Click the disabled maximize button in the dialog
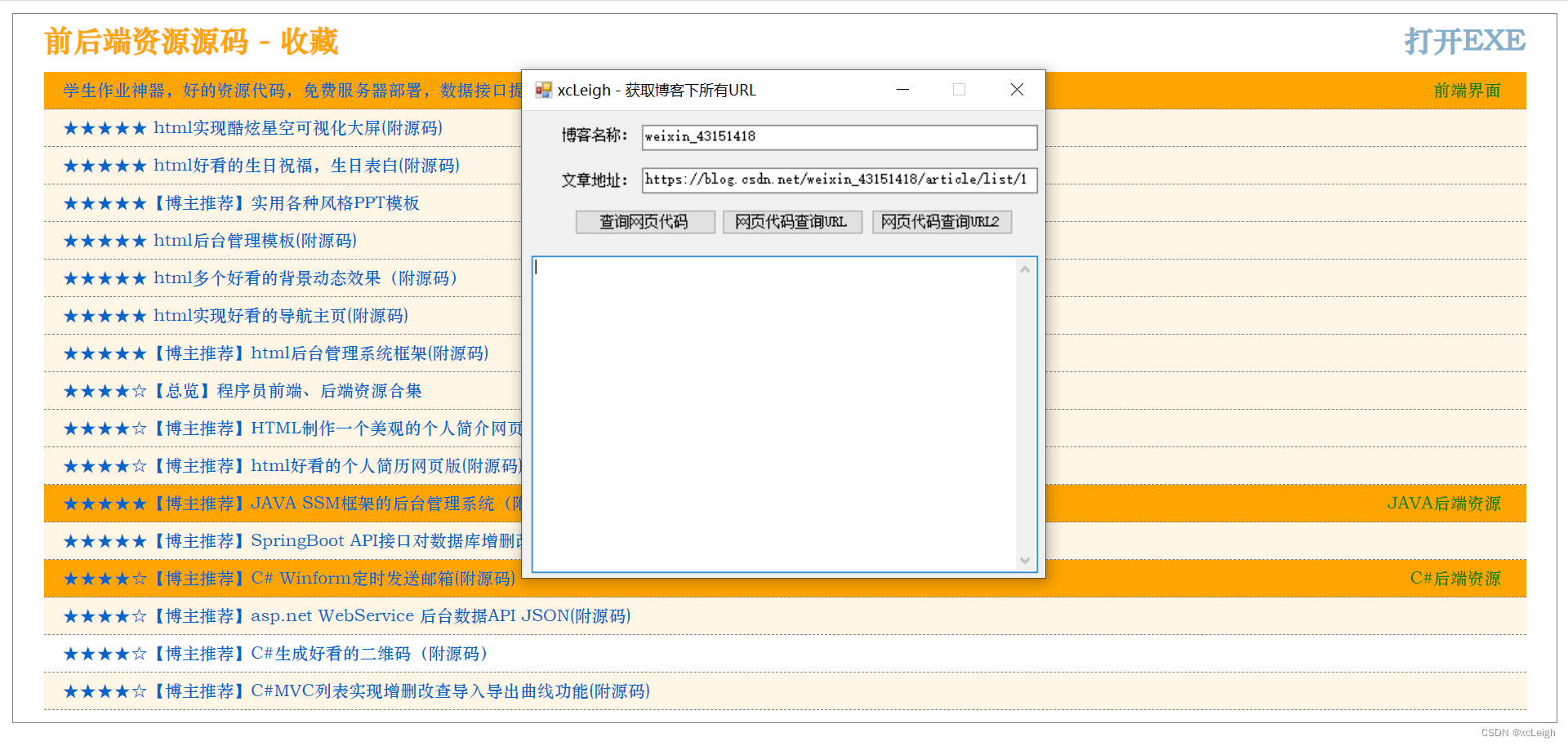The image size is (1568, 746). (960, 90)
